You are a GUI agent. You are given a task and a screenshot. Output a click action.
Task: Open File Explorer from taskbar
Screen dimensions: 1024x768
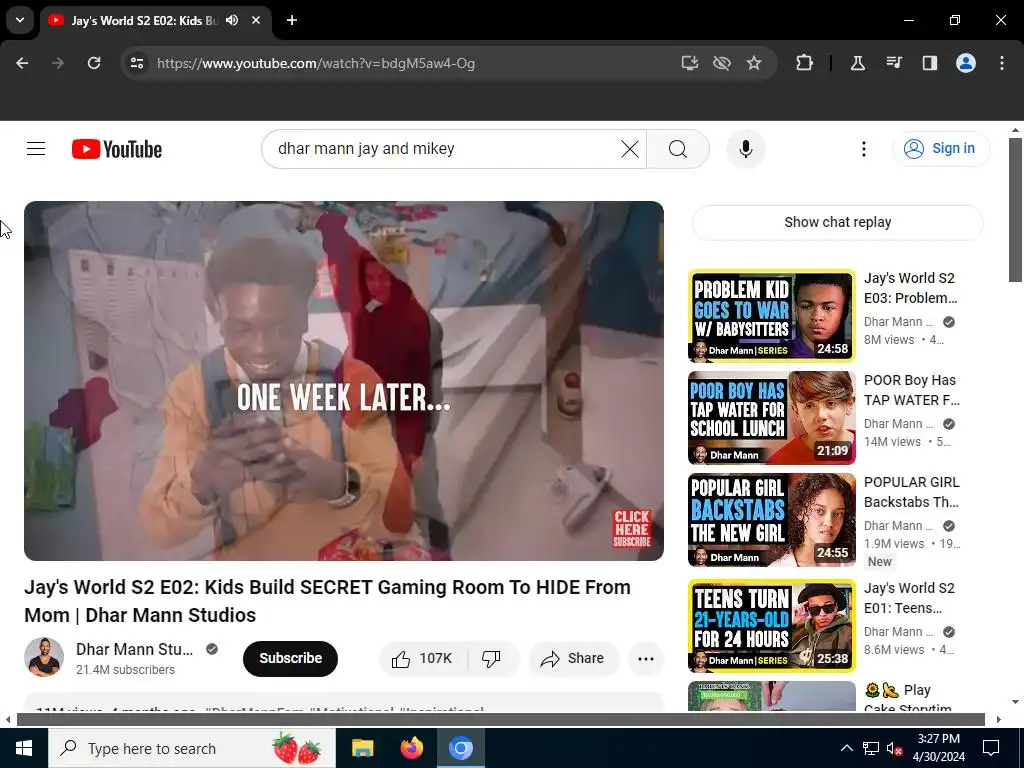(362, 748)
